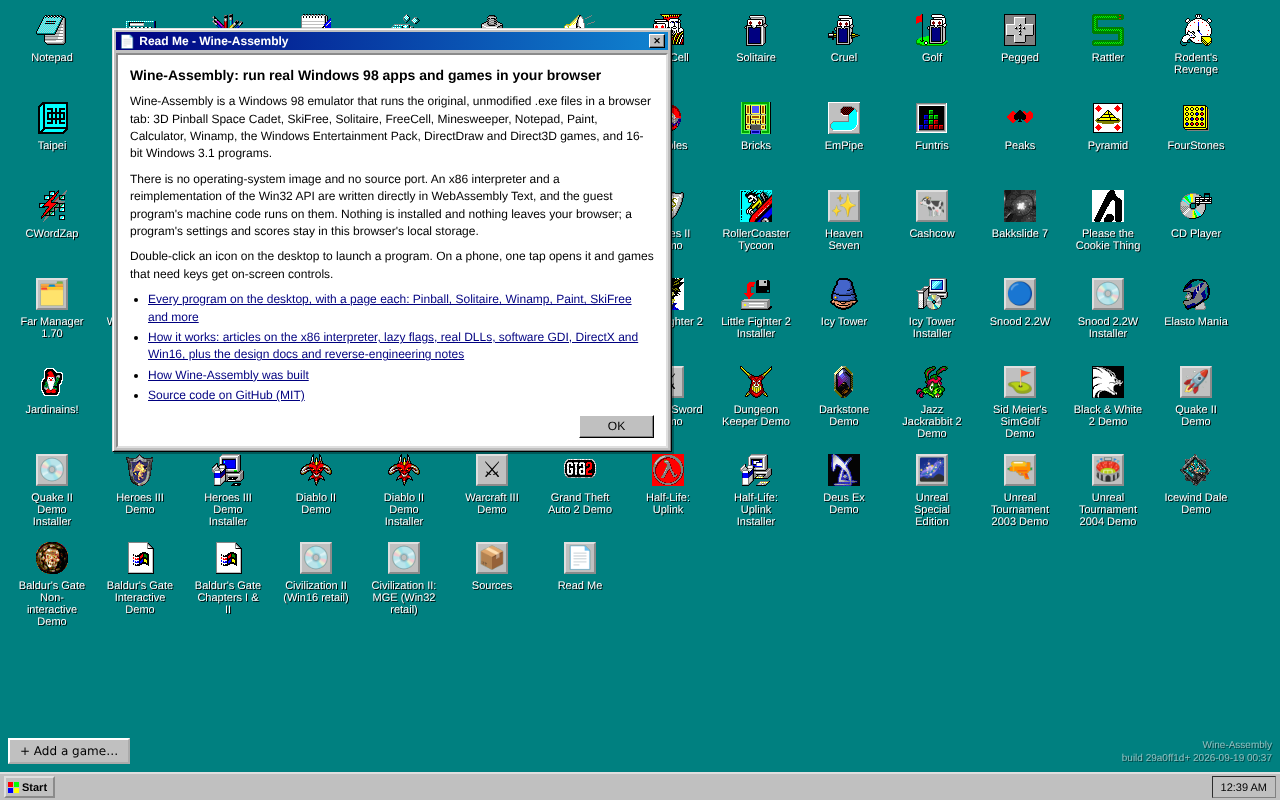Click OK in the Read Me dialog
1280x800 pixels.
tap(616, 426)
